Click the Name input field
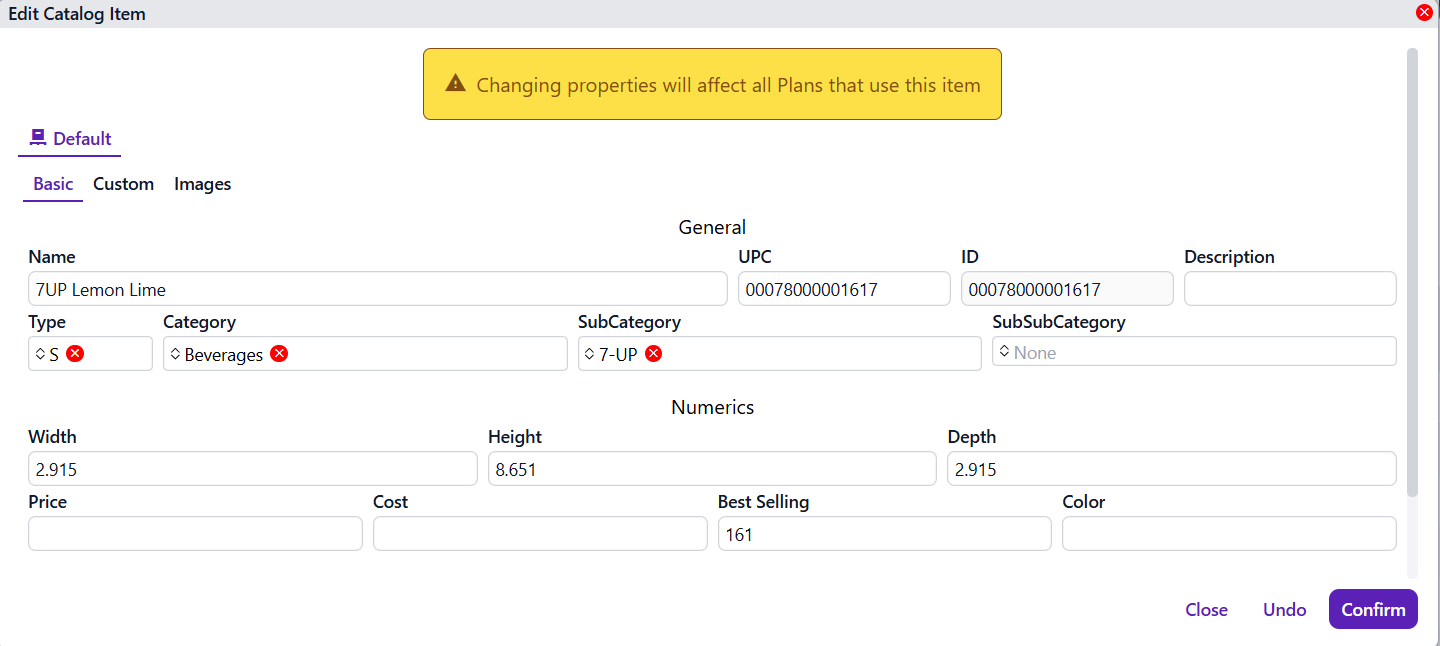Image resolution: width=1440 pixels, height=646 pixels. [377, 289]
